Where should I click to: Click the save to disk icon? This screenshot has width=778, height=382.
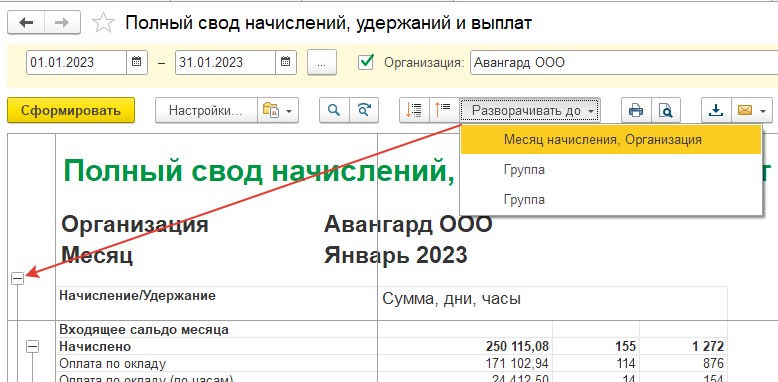pyautogui.click(x=716, y=110)
